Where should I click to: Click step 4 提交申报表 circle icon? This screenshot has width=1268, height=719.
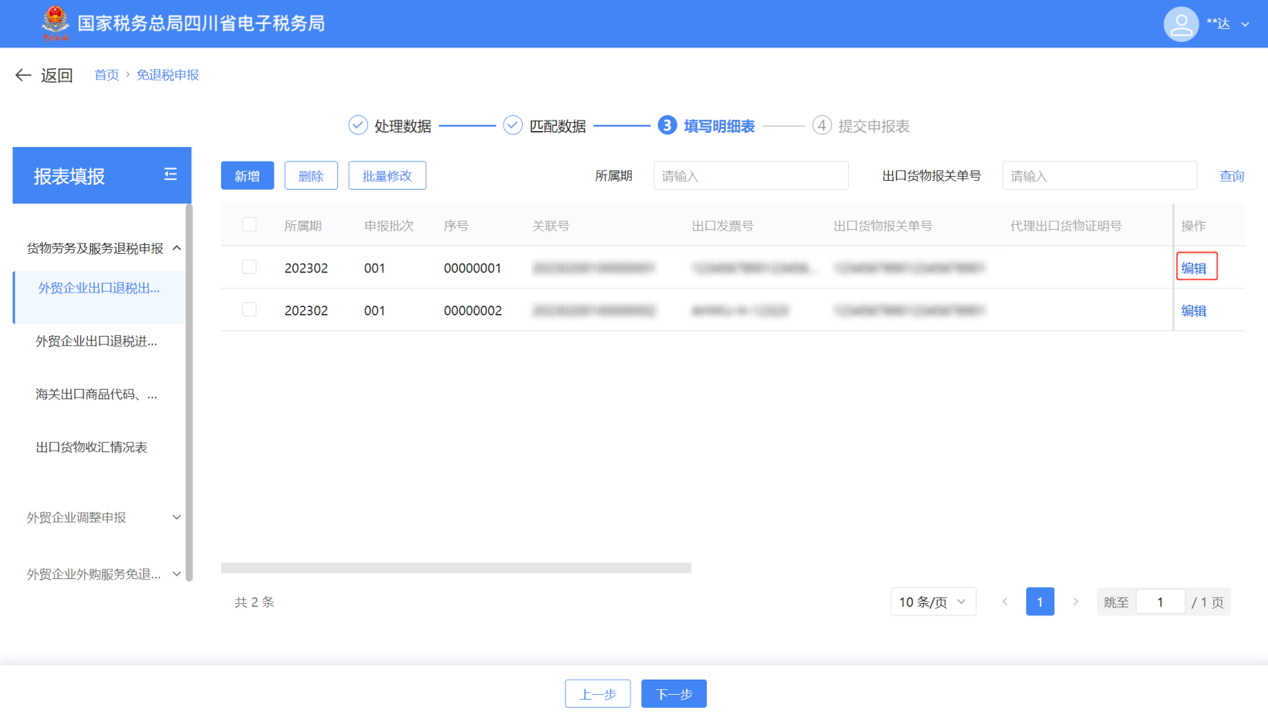click(822, 125)
